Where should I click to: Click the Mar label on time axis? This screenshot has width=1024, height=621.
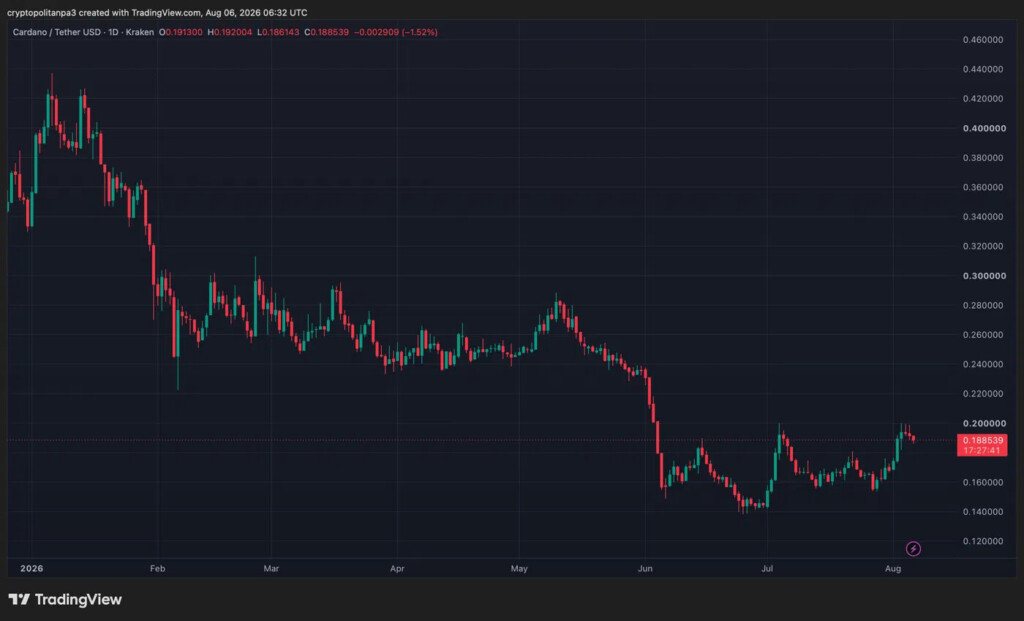271,569
